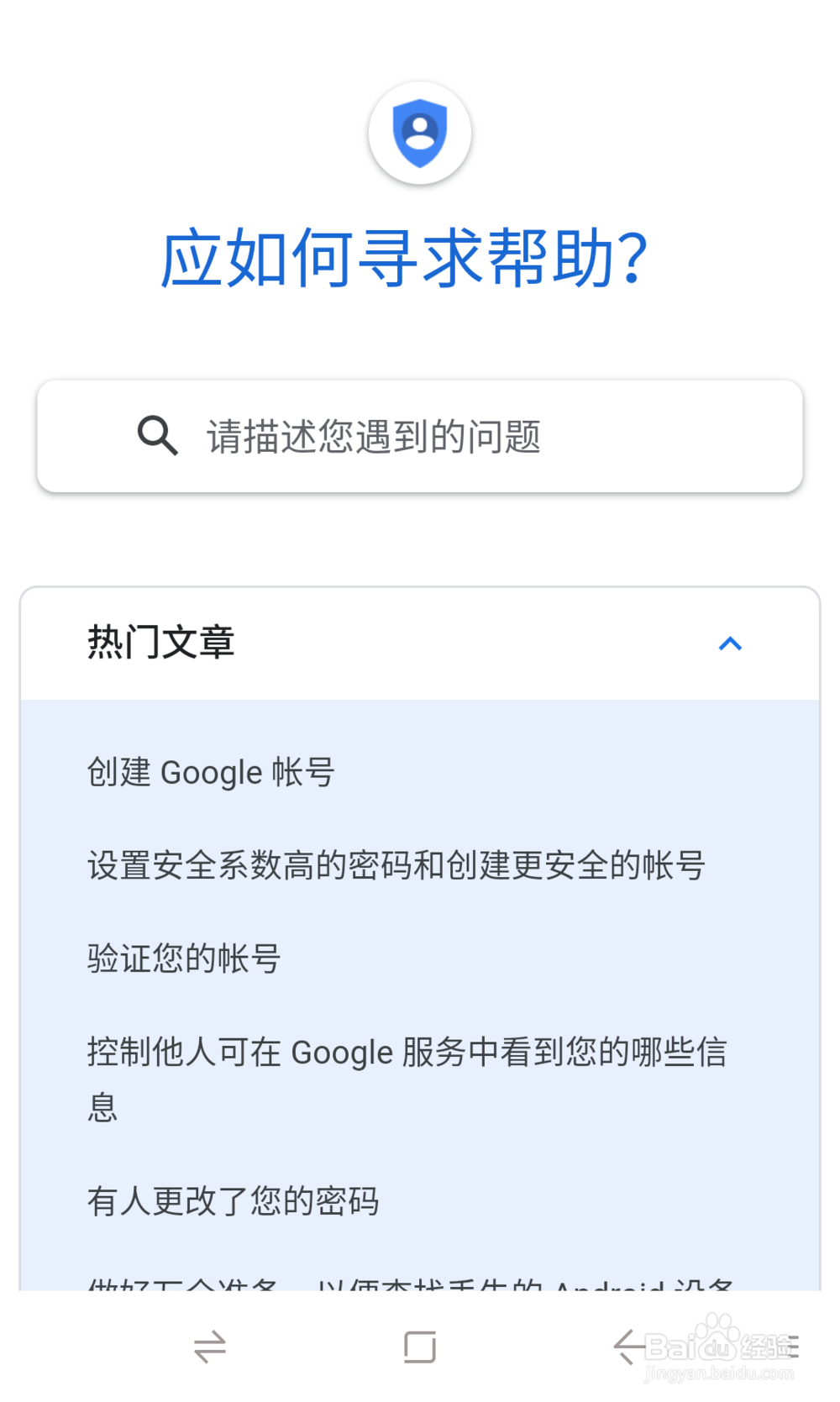This screenshot has width=840, height=1402.
Task: Click the 热门文章 section title
Action: pos(160,643)
